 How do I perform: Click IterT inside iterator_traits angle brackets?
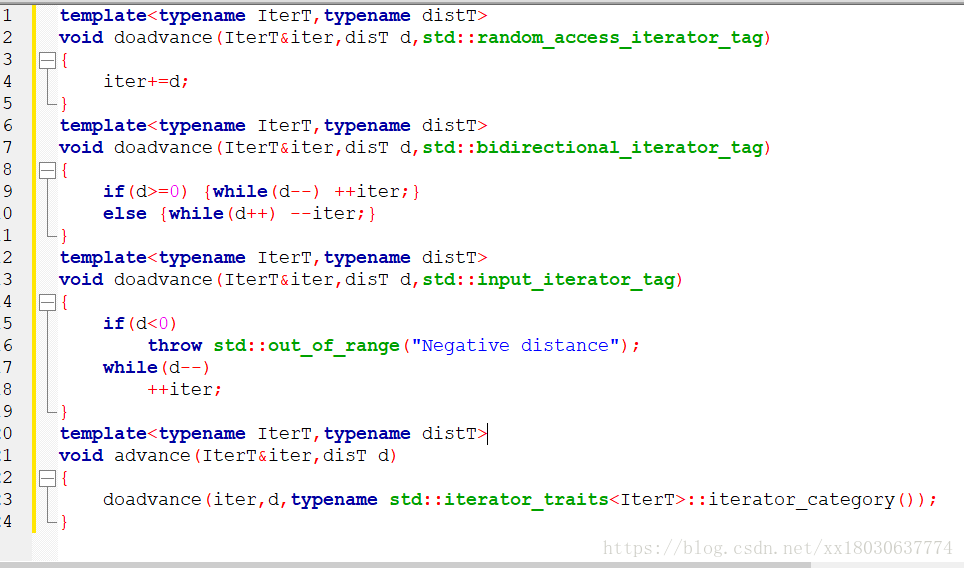pos(647,500)
